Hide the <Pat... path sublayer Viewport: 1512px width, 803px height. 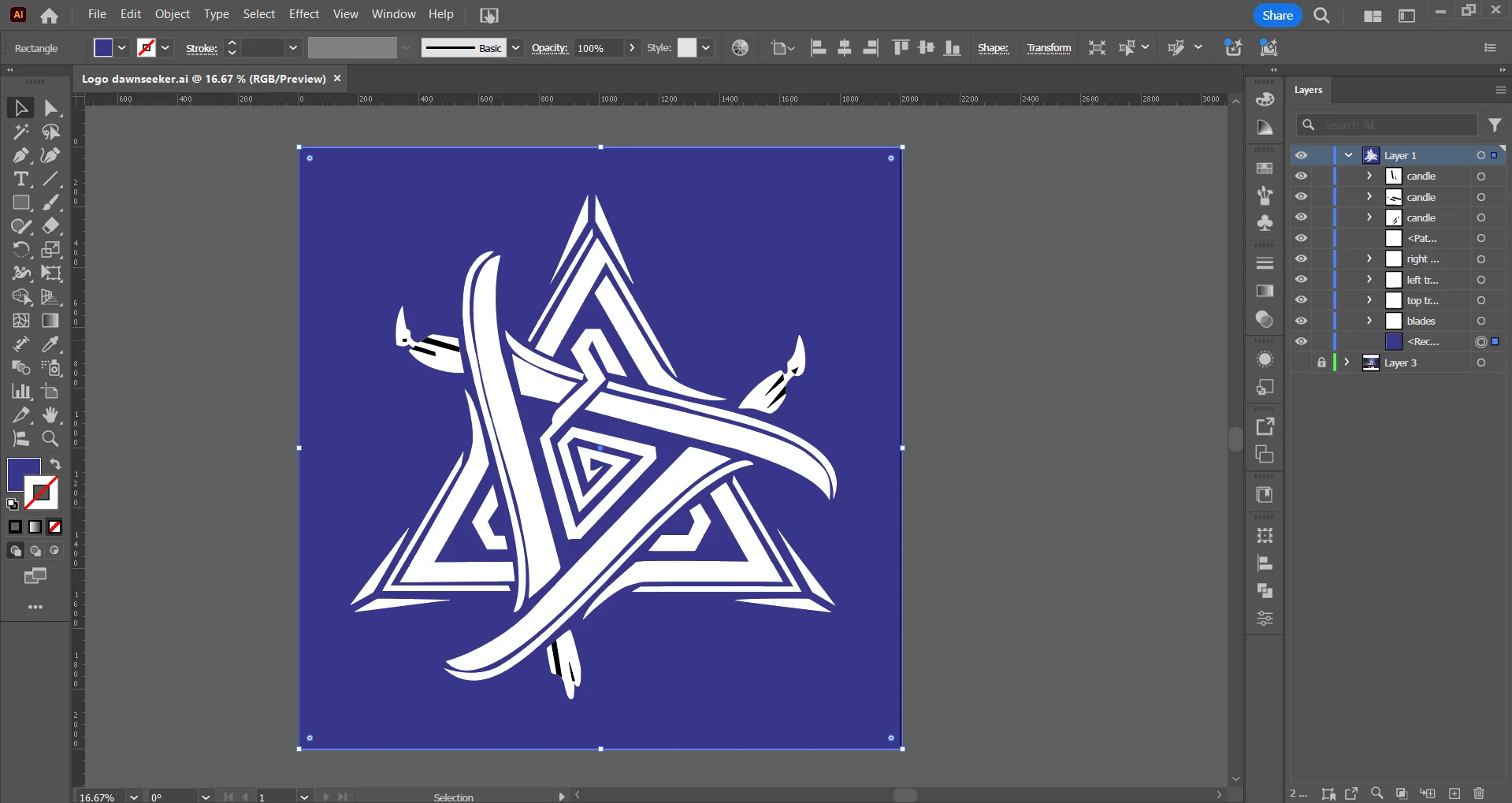click(x=1301, y=238)
